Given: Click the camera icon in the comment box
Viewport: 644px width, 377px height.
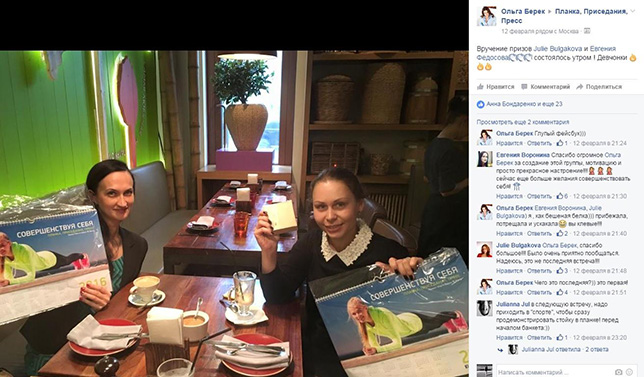Looking at the screenshot, I should [x=619, y=372].
